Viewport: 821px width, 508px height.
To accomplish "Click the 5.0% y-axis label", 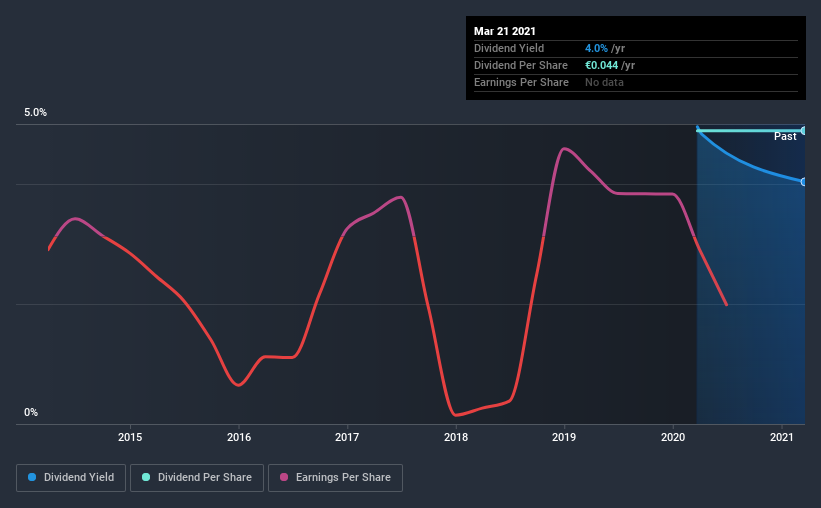I will (x=35, y=112).
